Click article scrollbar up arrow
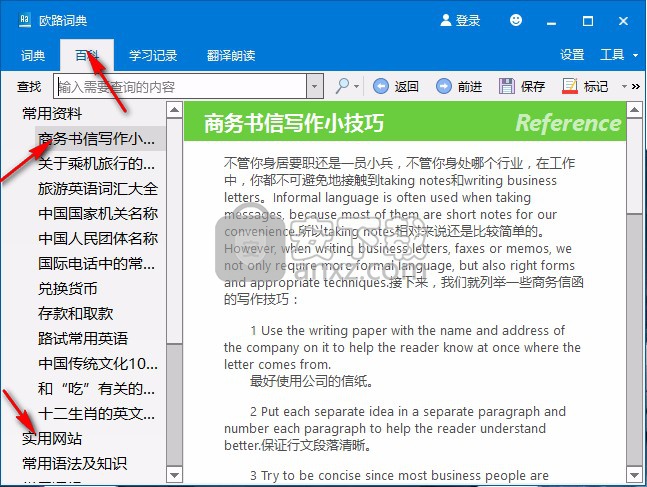The height and width of the screenshot is (487, 647). coord(634,110)
